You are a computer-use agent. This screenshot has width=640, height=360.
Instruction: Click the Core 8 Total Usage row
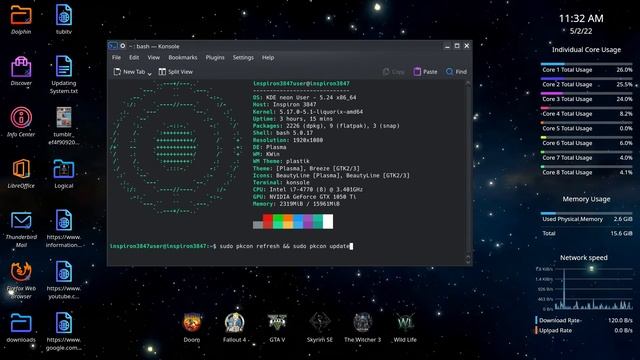[587, 171]
